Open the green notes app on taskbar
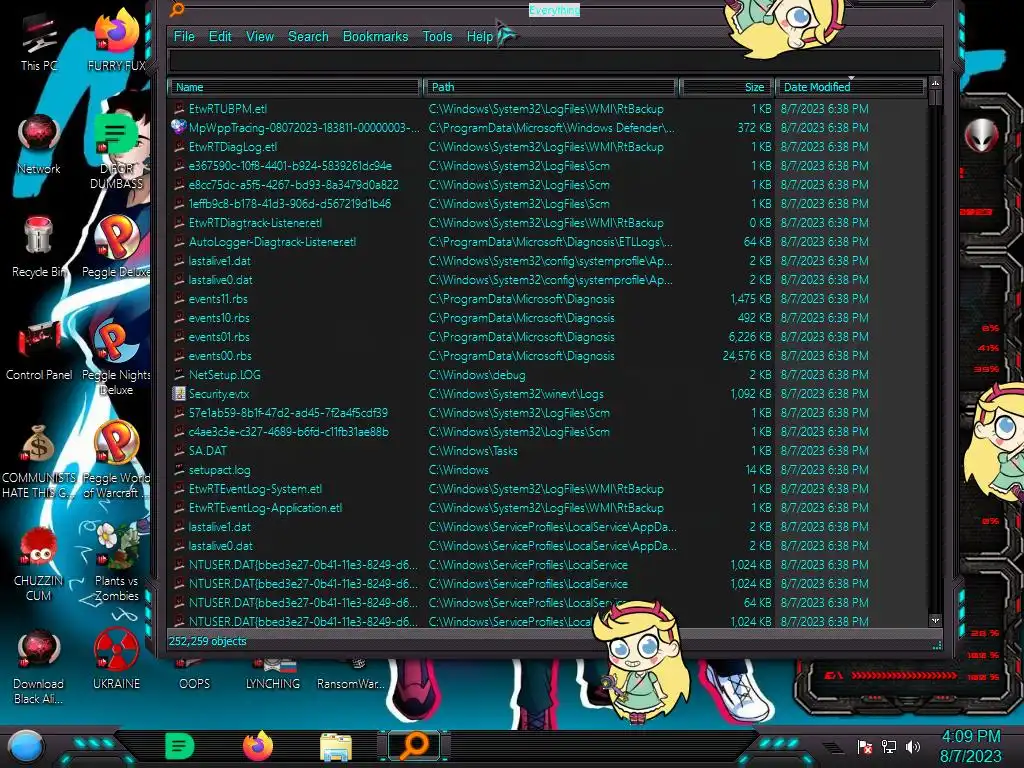The height and width of the screenshot is (768, 1024). (x=180, y=746)
